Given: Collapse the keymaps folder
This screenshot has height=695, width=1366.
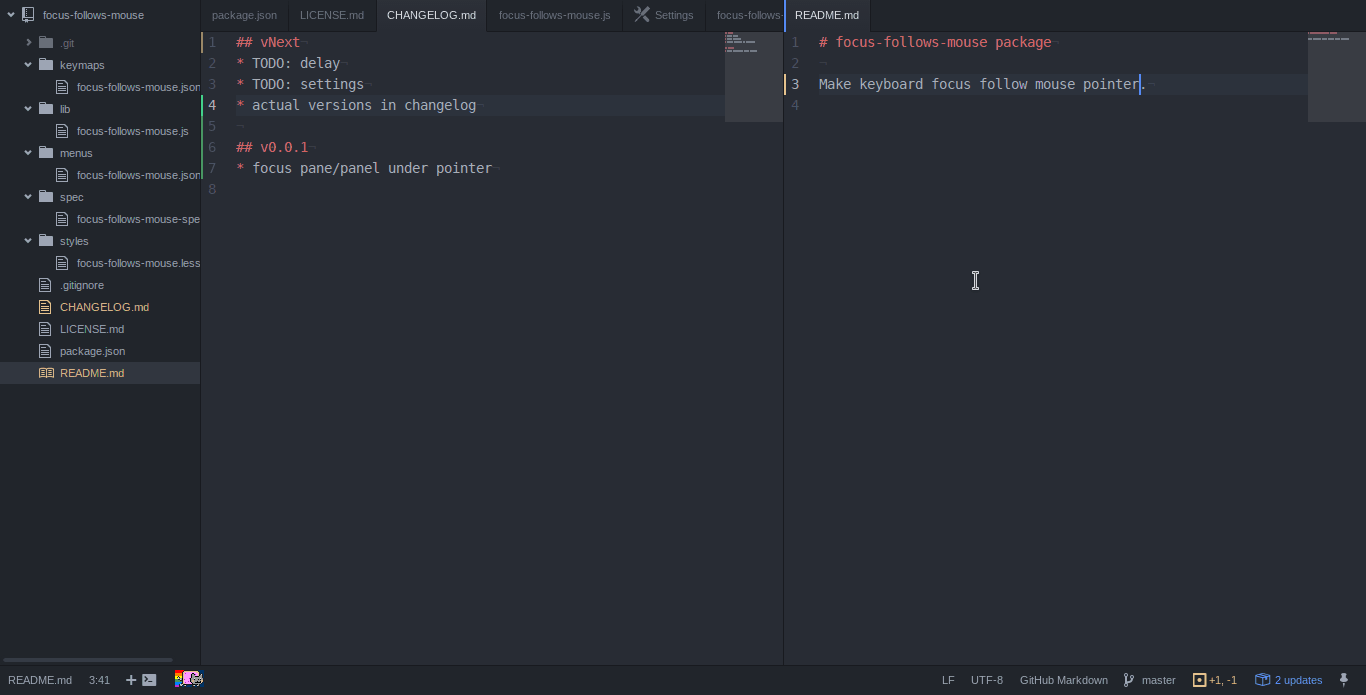Looking at the screenshot, I should point(27,64).
